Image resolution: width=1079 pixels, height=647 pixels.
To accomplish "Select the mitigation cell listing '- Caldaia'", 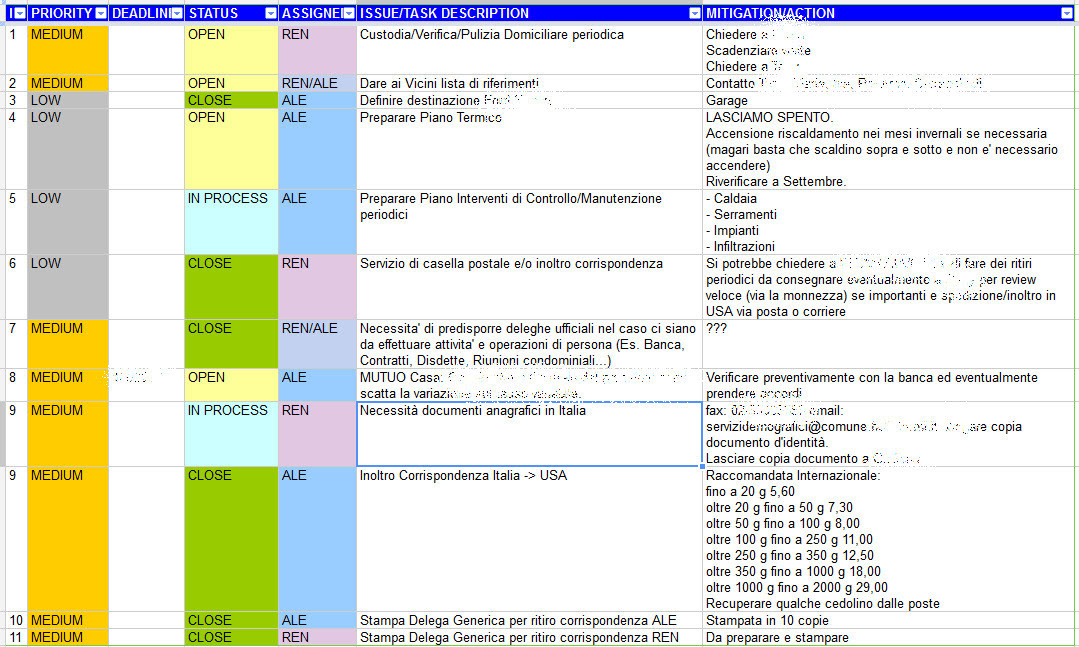I will [x=890, y=222].
